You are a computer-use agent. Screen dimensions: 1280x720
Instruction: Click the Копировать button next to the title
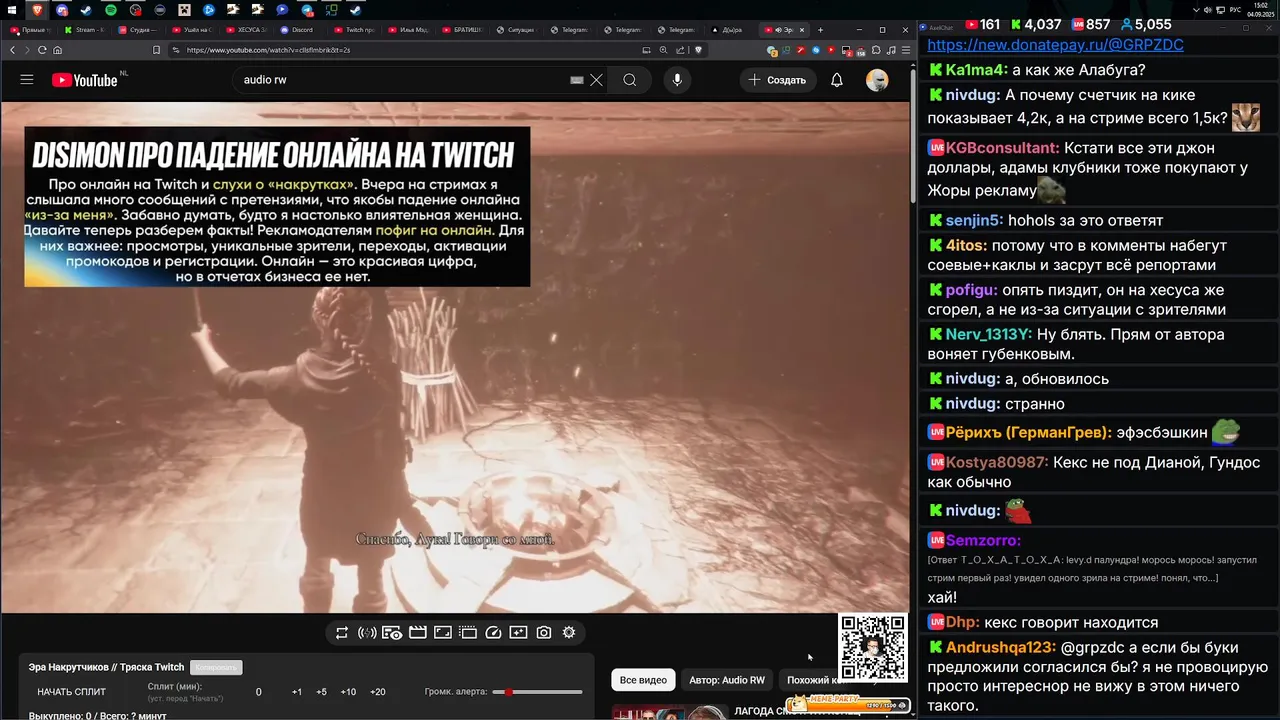coord(216,667)
